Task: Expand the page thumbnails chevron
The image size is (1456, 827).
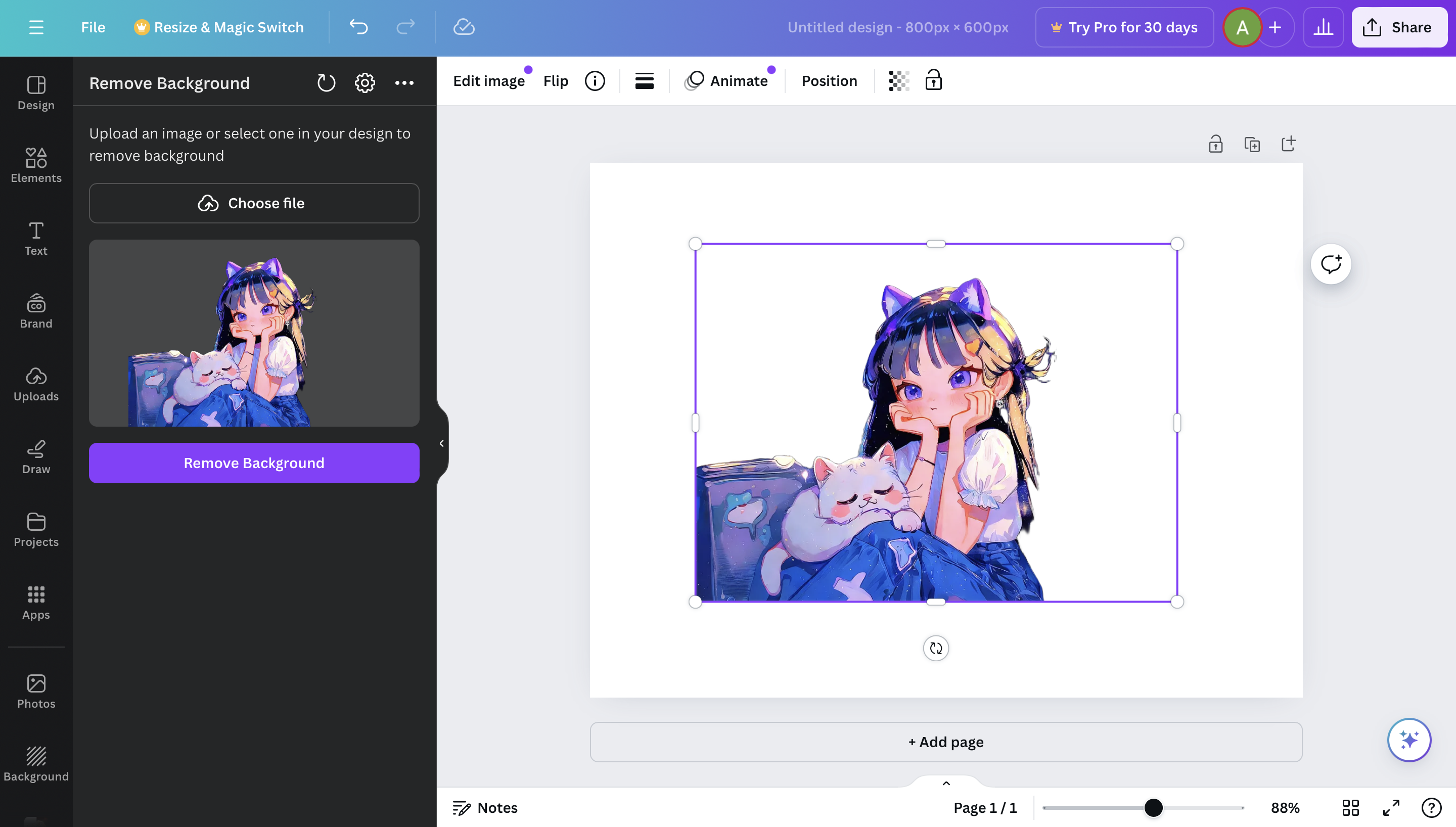Action: point(946,783)
